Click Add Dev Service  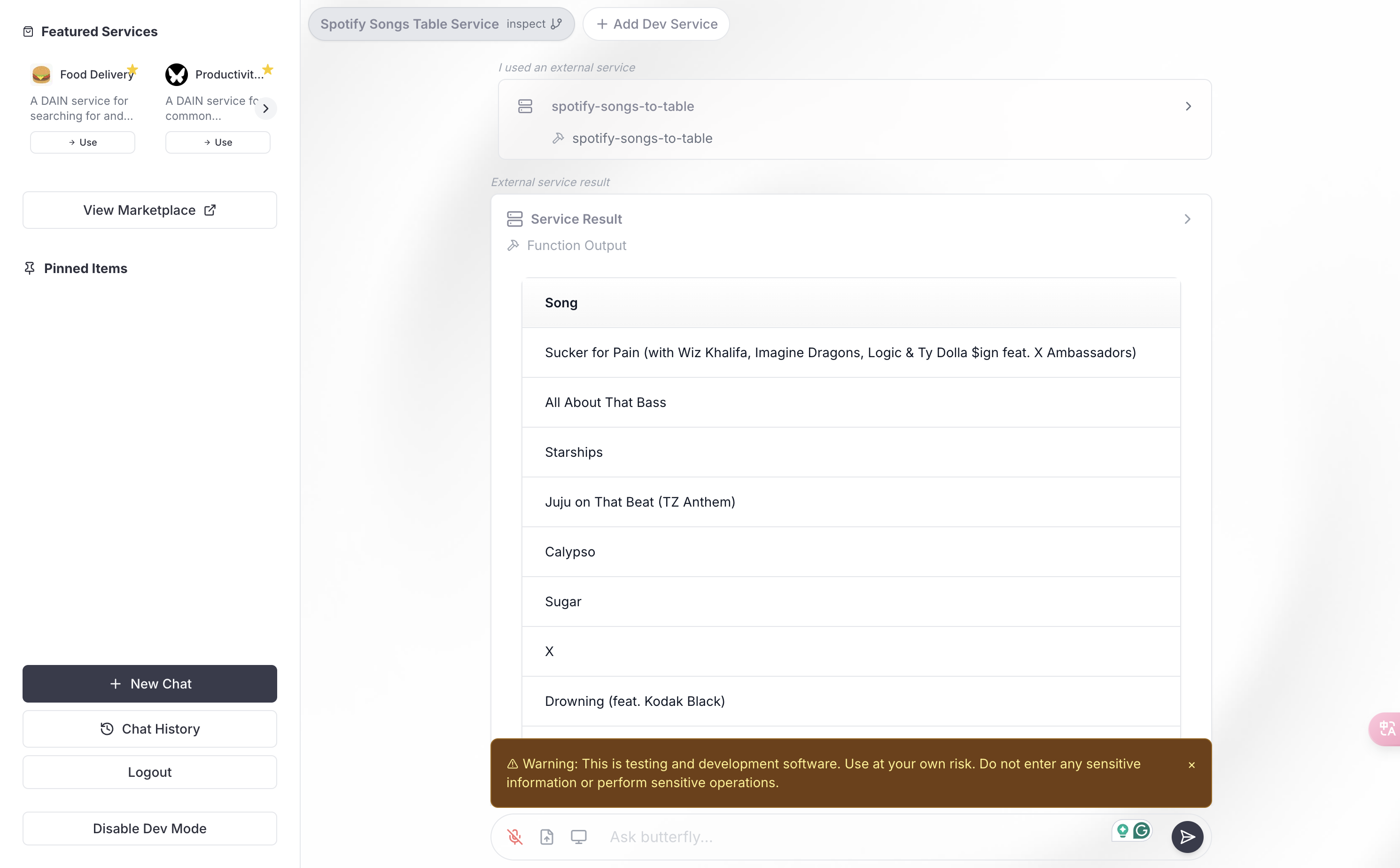pyautogui.click(x=656, y=24)
